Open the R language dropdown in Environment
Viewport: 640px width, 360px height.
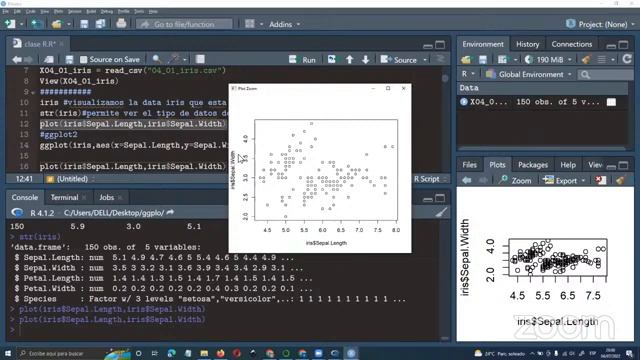click(468, 74)
